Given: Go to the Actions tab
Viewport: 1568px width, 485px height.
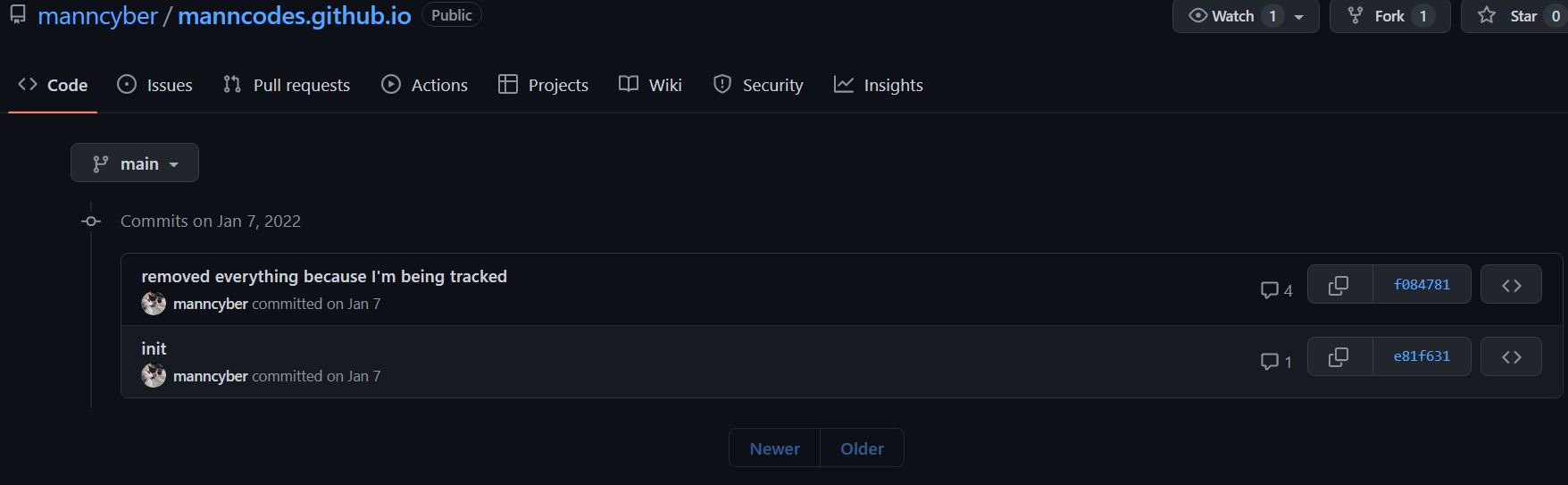Looking at the screenshot, I should click(424, 85).
